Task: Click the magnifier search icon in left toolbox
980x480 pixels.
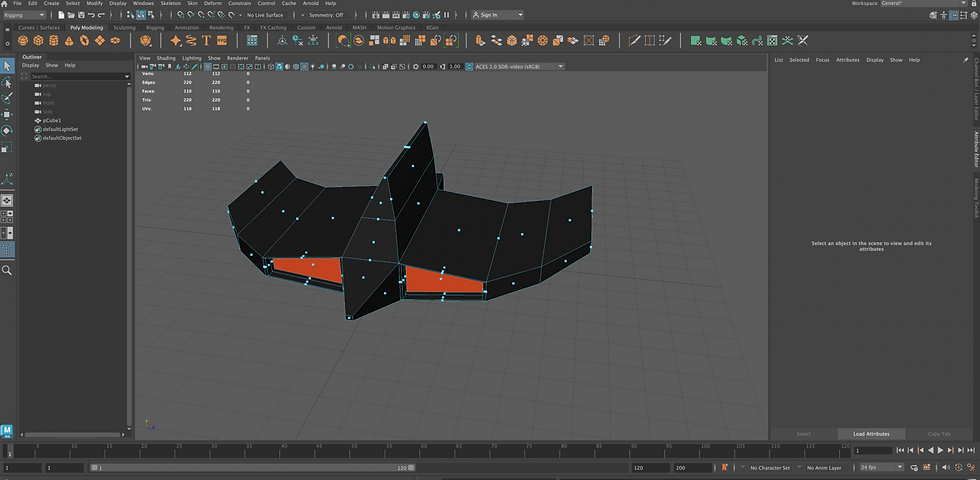Action: (7, 270)
